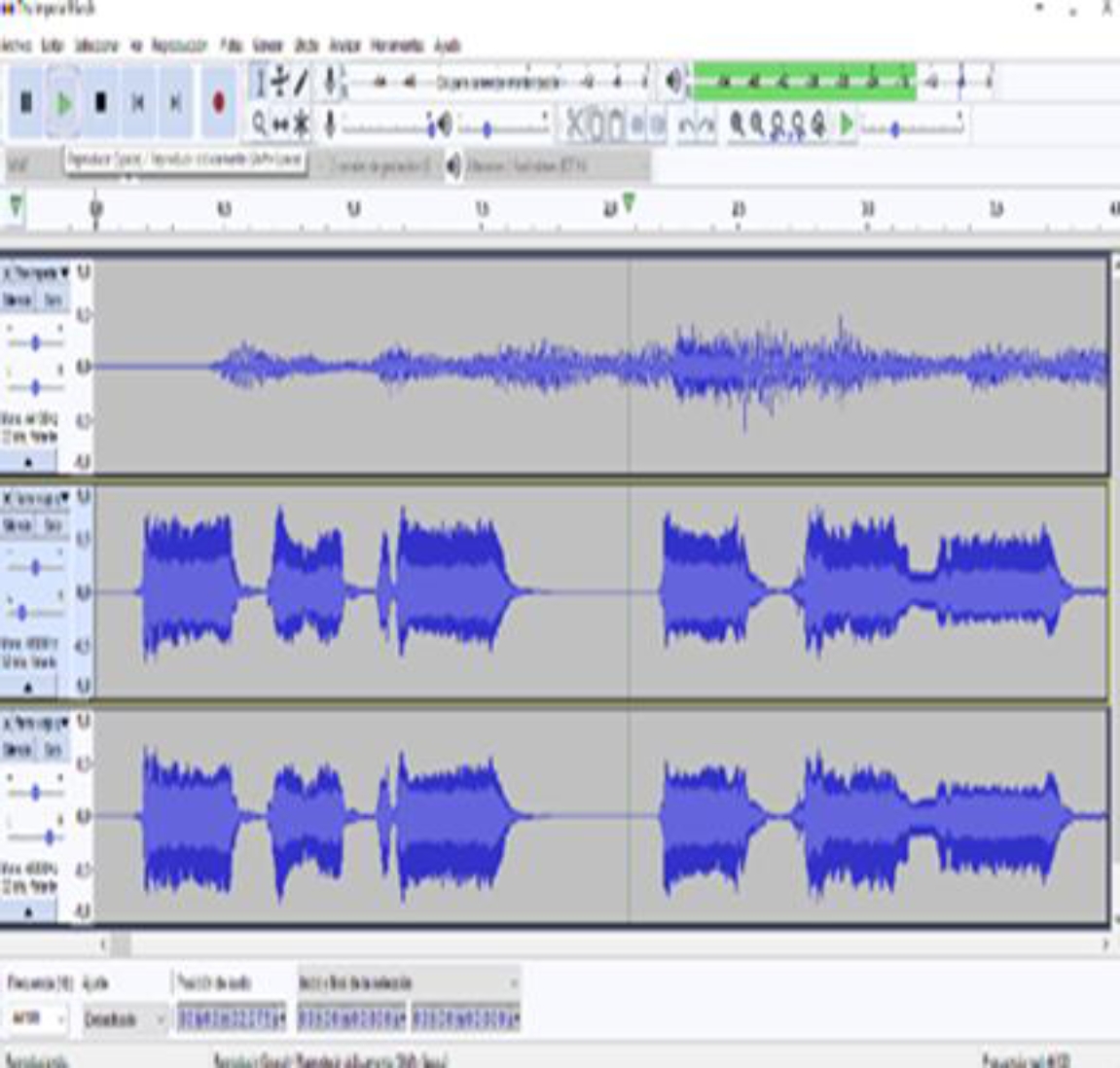Click the green Play button
This screenshot has height=1068, width=1120.
(64, 102)
